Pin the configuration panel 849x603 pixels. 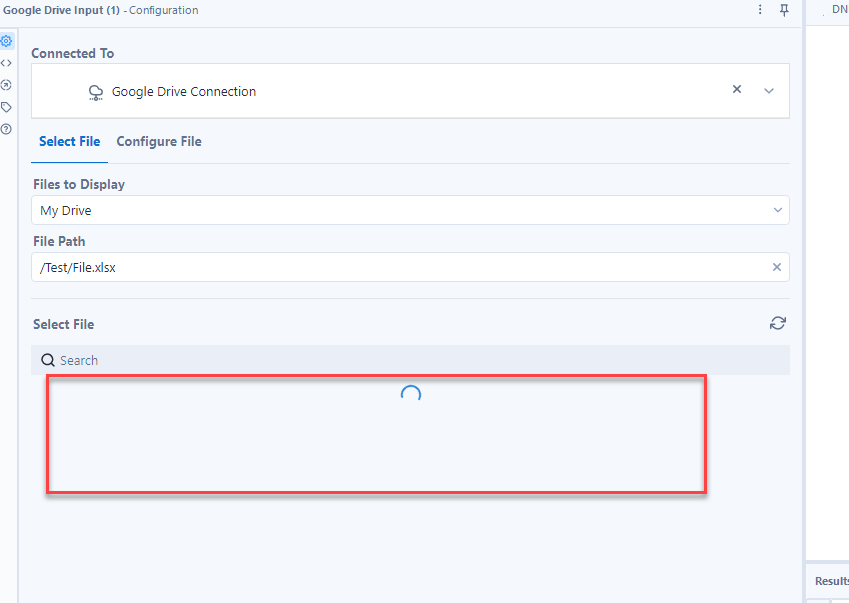[x=784, y=10]
